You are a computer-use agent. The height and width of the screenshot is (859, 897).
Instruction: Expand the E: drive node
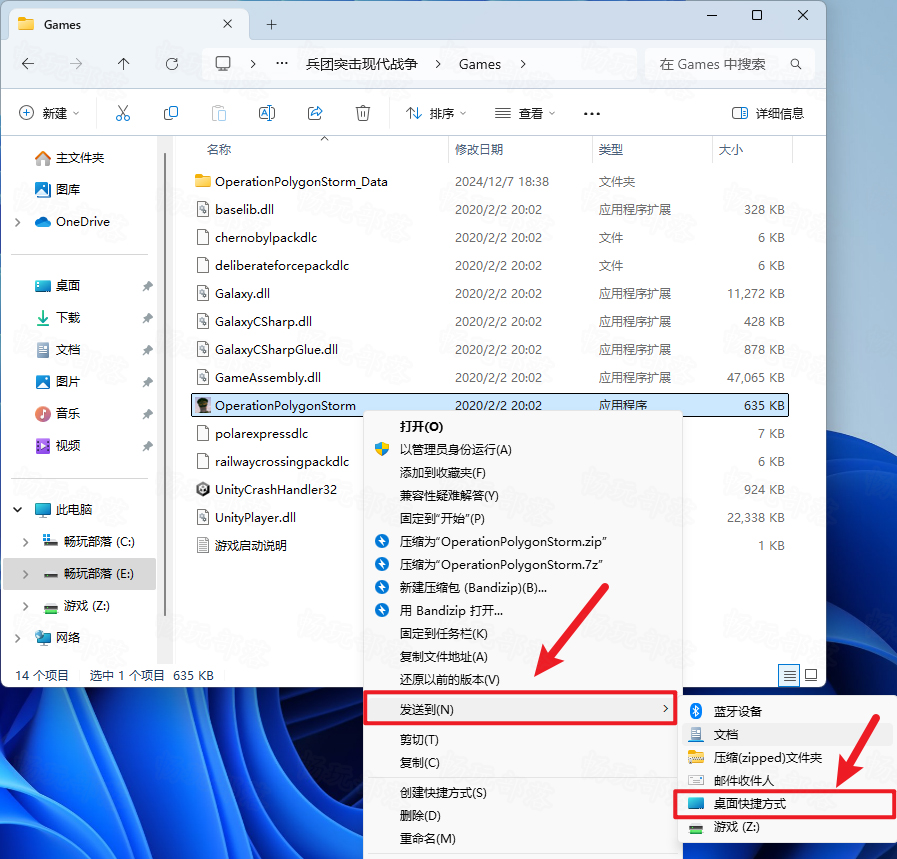[x=25, y=574]
